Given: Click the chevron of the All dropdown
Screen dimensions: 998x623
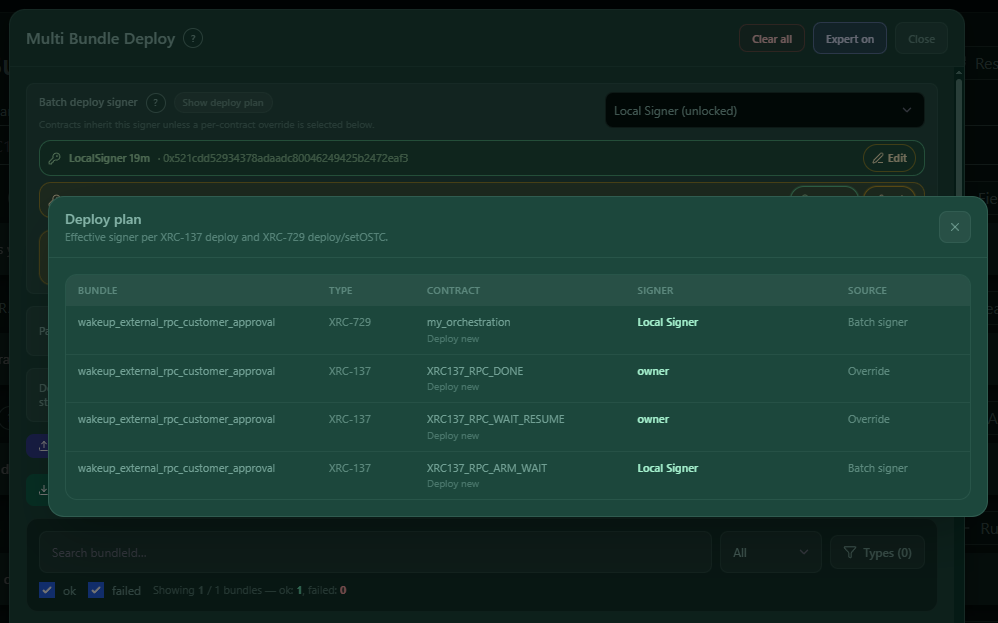Looking at the screenshot, I should point(803,552).
